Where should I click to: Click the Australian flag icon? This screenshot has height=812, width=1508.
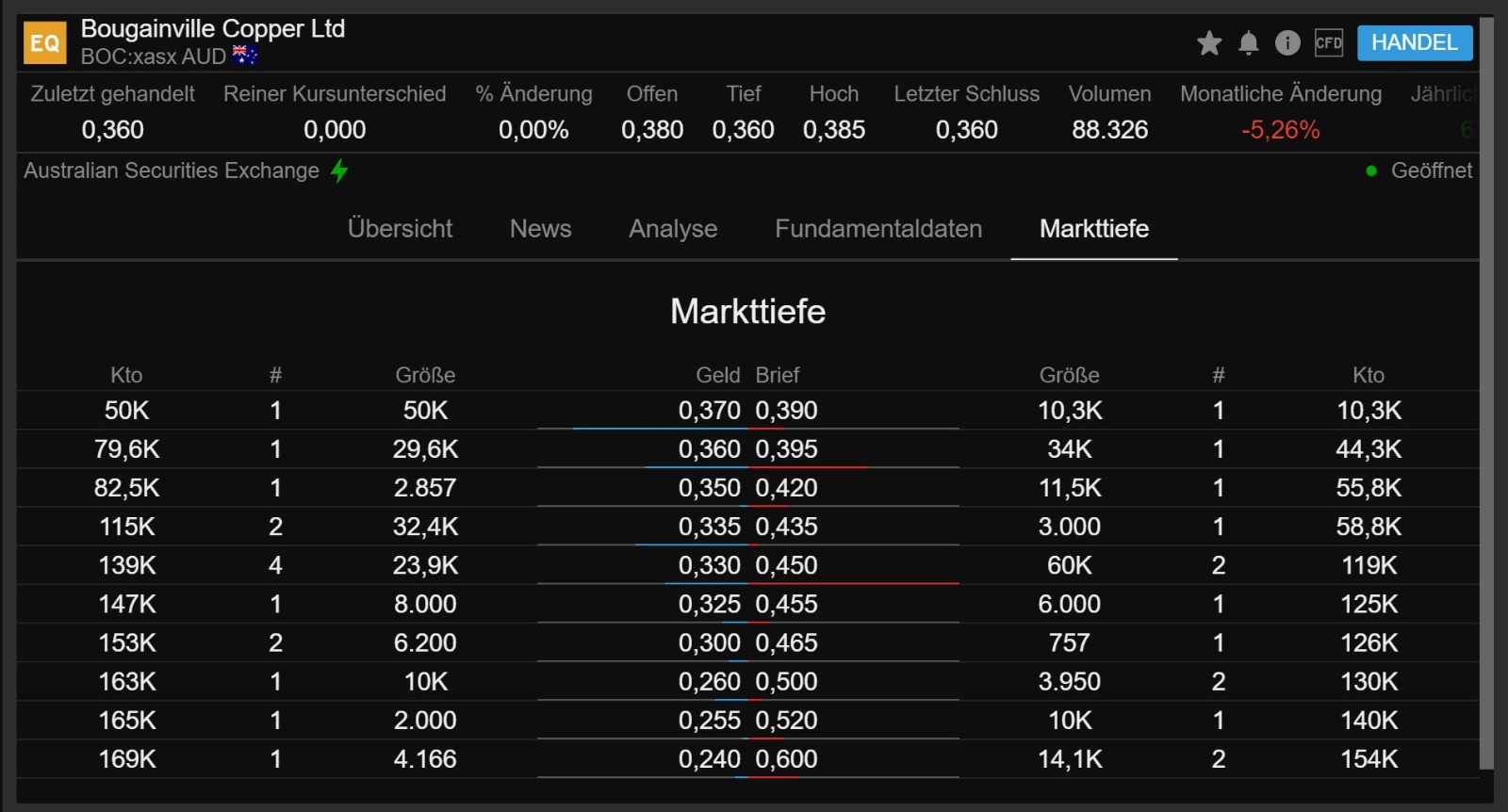tap(245, 56)
